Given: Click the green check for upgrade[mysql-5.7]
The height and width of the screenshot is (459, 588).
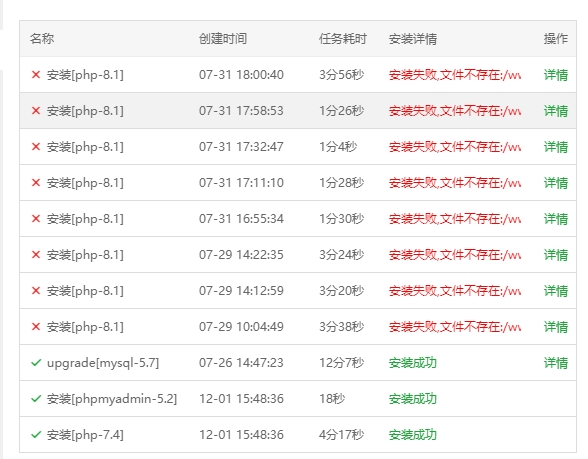Looking at the screenshot, I should click(36, 363).
